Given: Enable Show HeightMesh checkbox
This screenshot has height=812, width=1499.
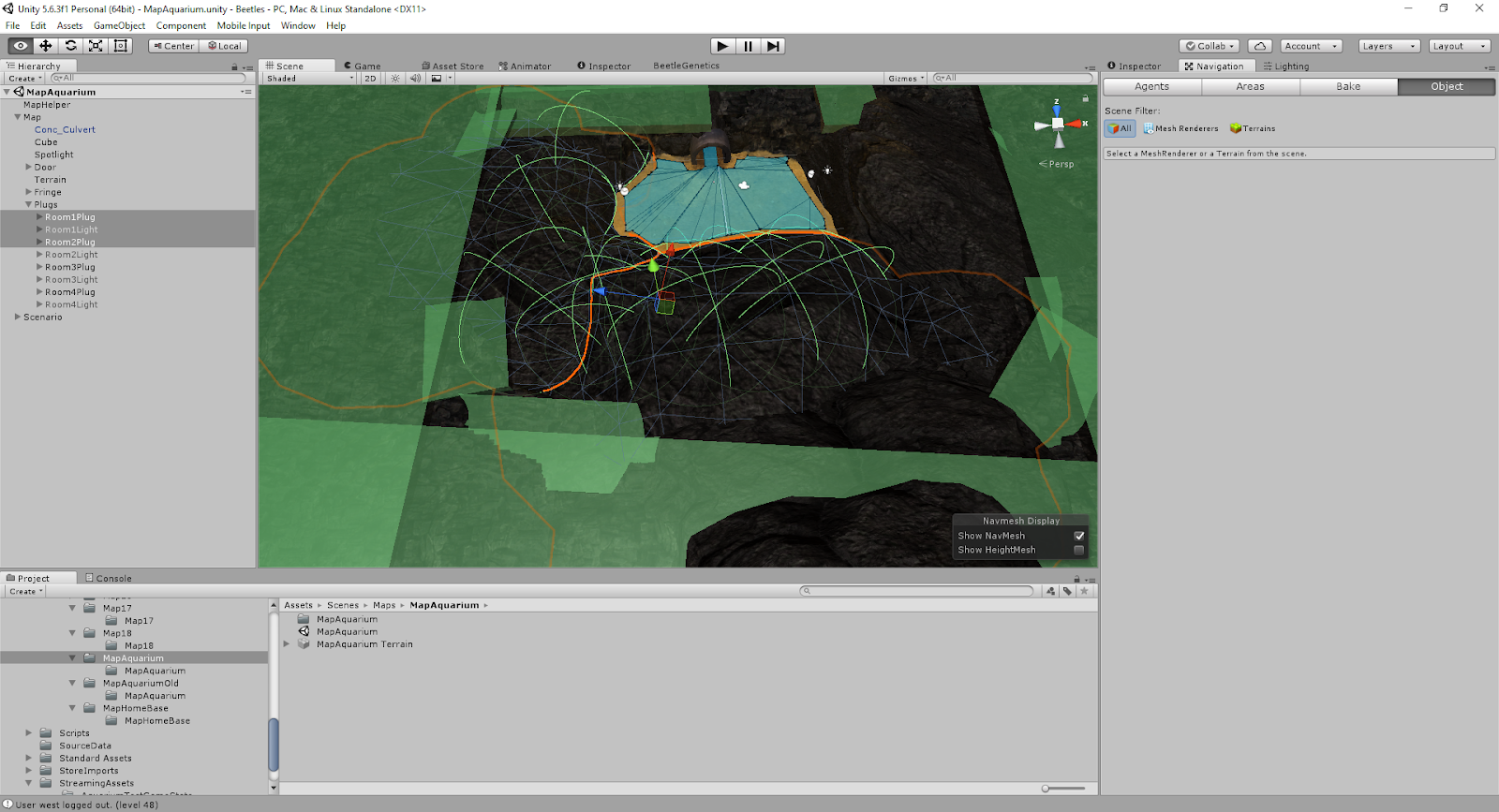Looking at the screenshot, I should tap(1078, 551).
